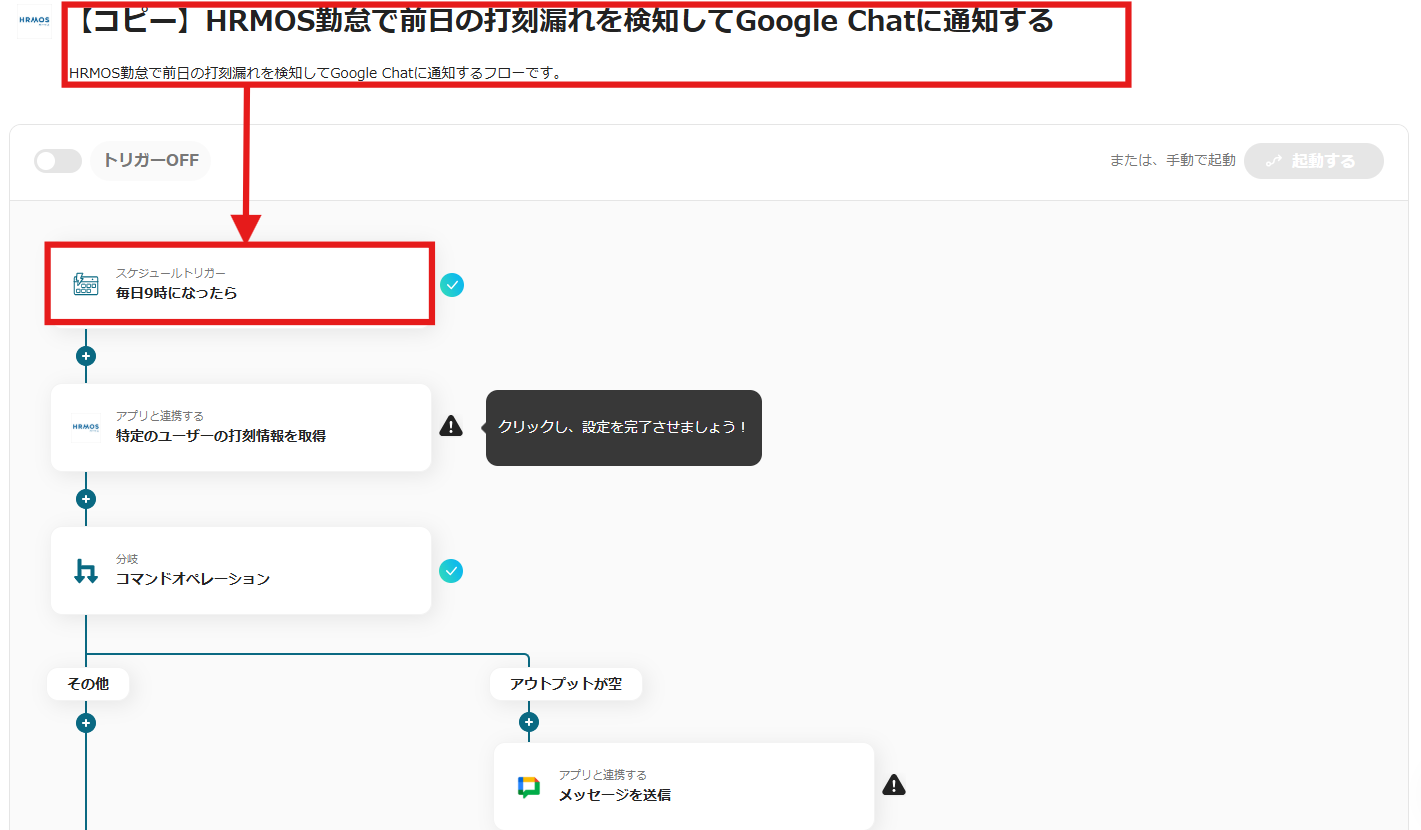Open the コマンドオペレーション branch step
The height and width of the screenshot is (830, 1421).
pos(241,570)
